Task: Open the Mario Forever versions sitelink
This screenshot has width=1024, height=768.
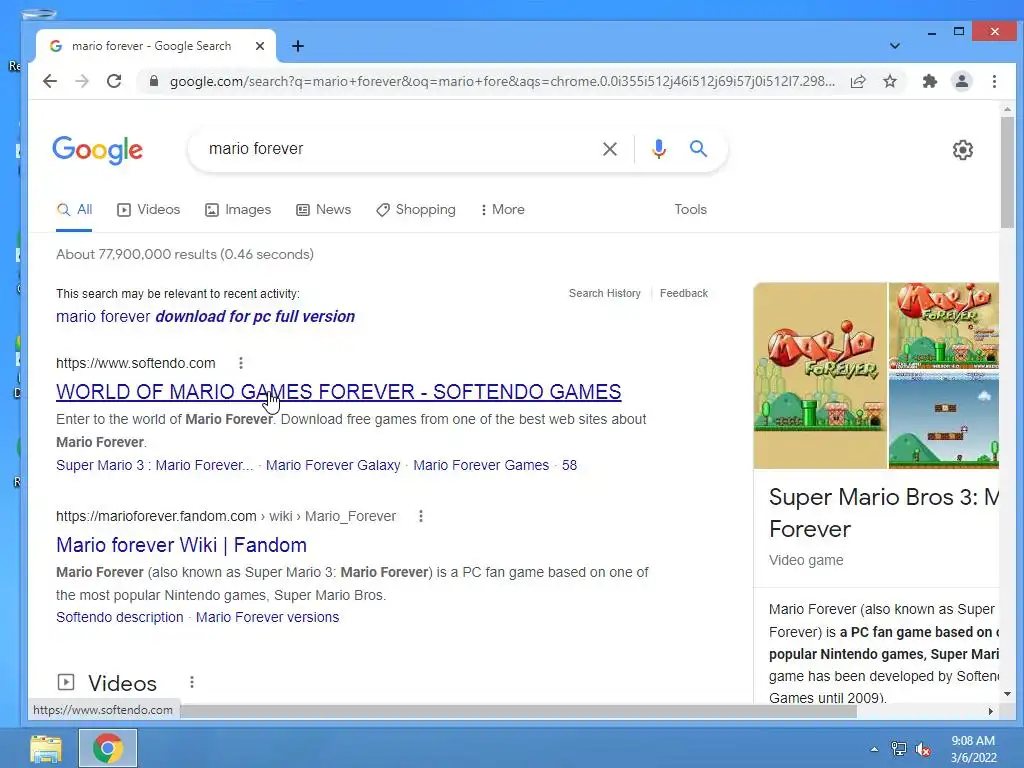Action: point(268,617)
